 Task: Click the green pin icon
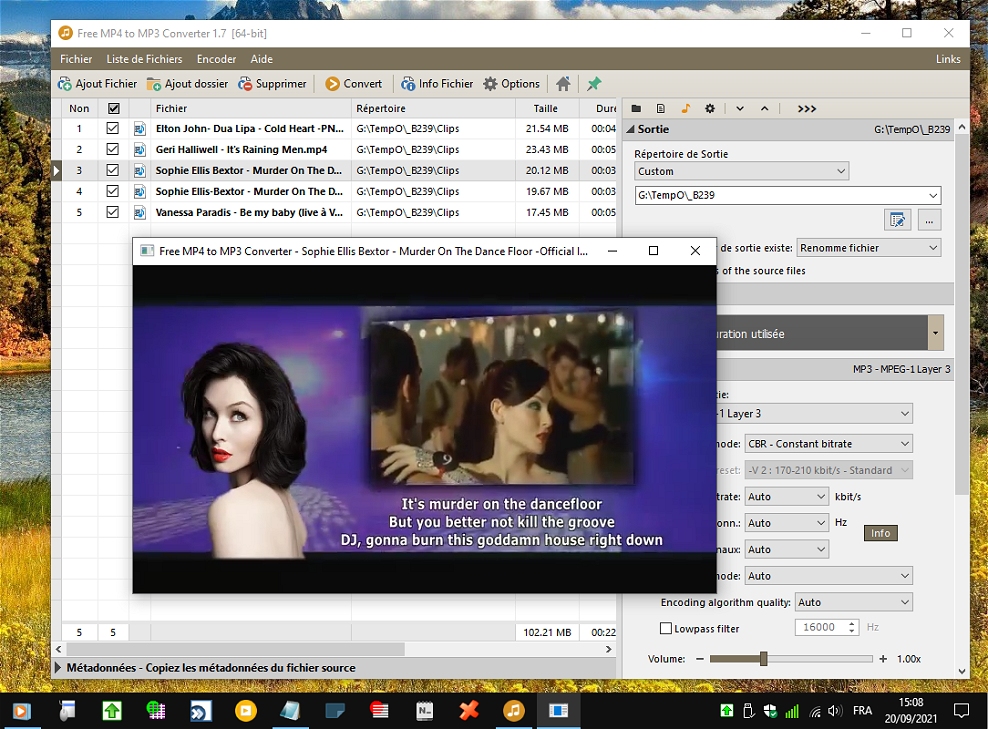(x=594, y=84)
